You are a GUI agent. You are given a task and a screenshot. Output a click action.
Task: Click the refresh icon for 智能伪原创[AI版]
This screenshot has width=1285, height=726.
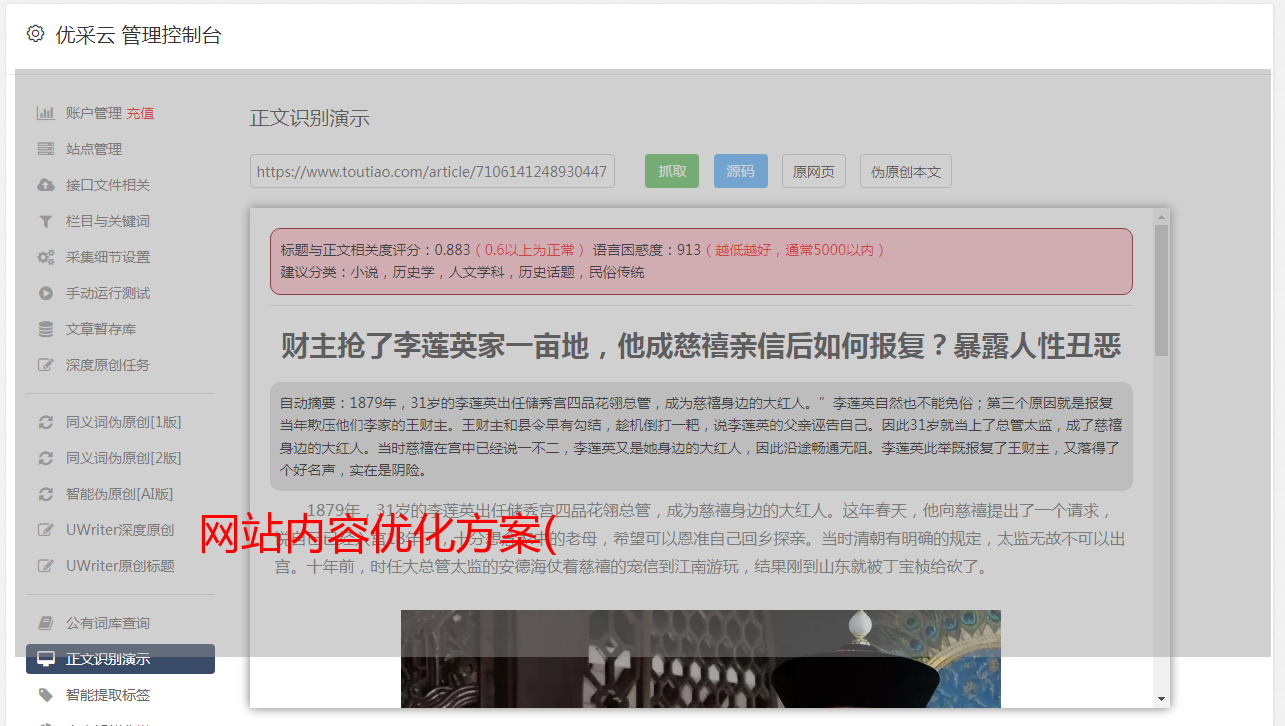click(x=45, y=494)
